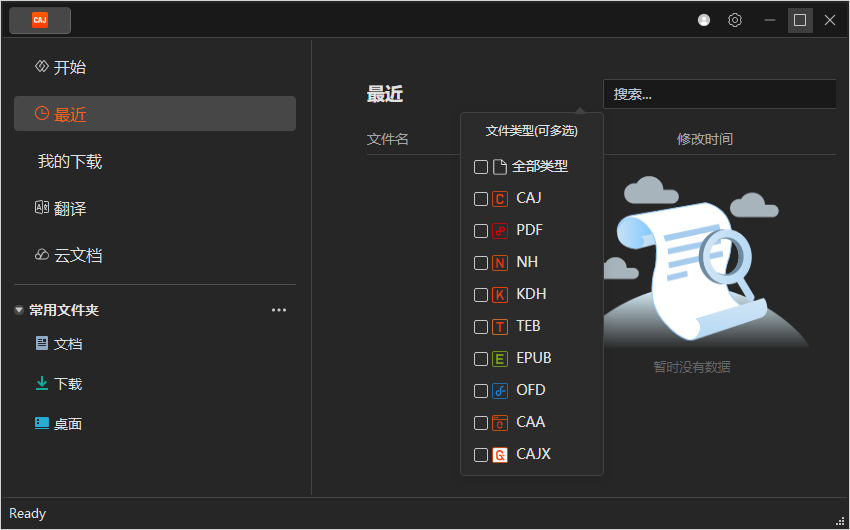Viewport: 850px width, 530px height.
Task: Open 云文档 in the sidebar
Action: (155, 255)
